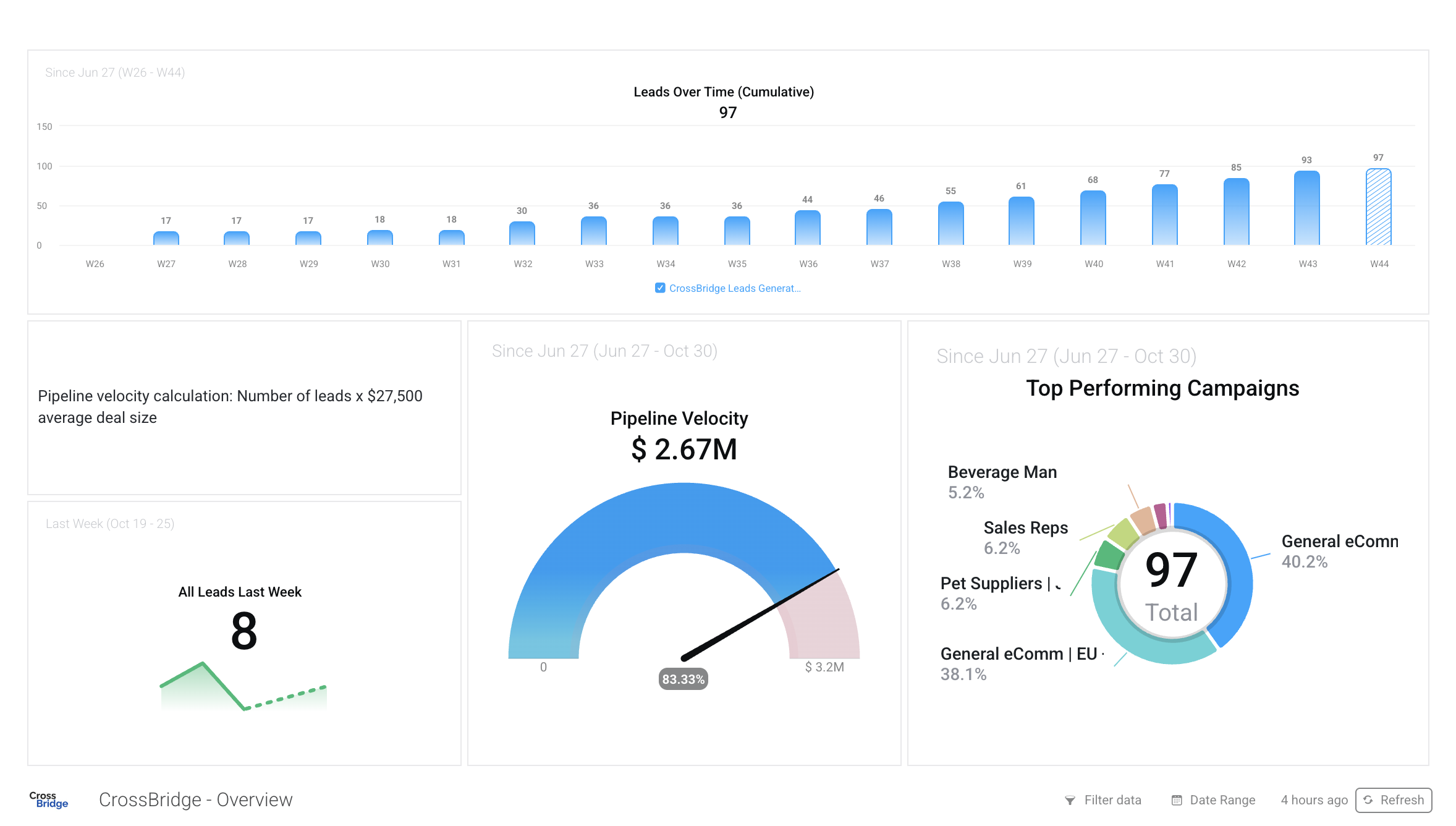1456x826 pixels.
Task: Open the Date Range selector
Action: (x=1222, y=800)
